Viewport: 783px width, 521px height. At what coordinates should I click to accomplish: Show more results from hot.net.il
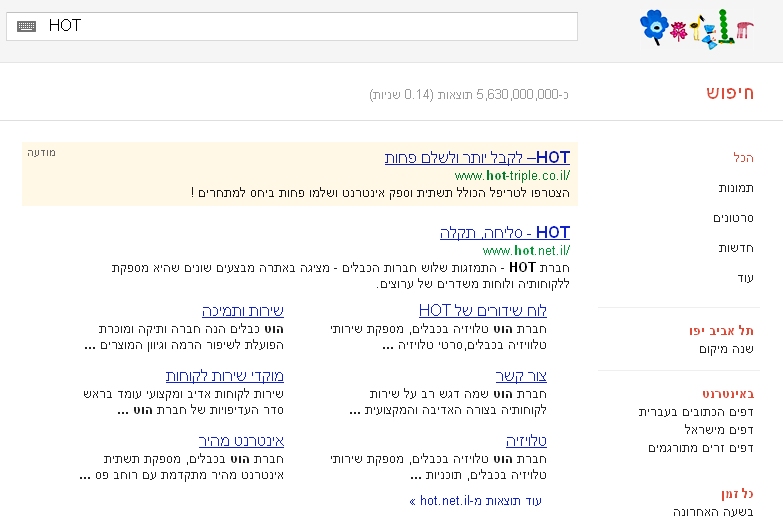click(475, 501)
